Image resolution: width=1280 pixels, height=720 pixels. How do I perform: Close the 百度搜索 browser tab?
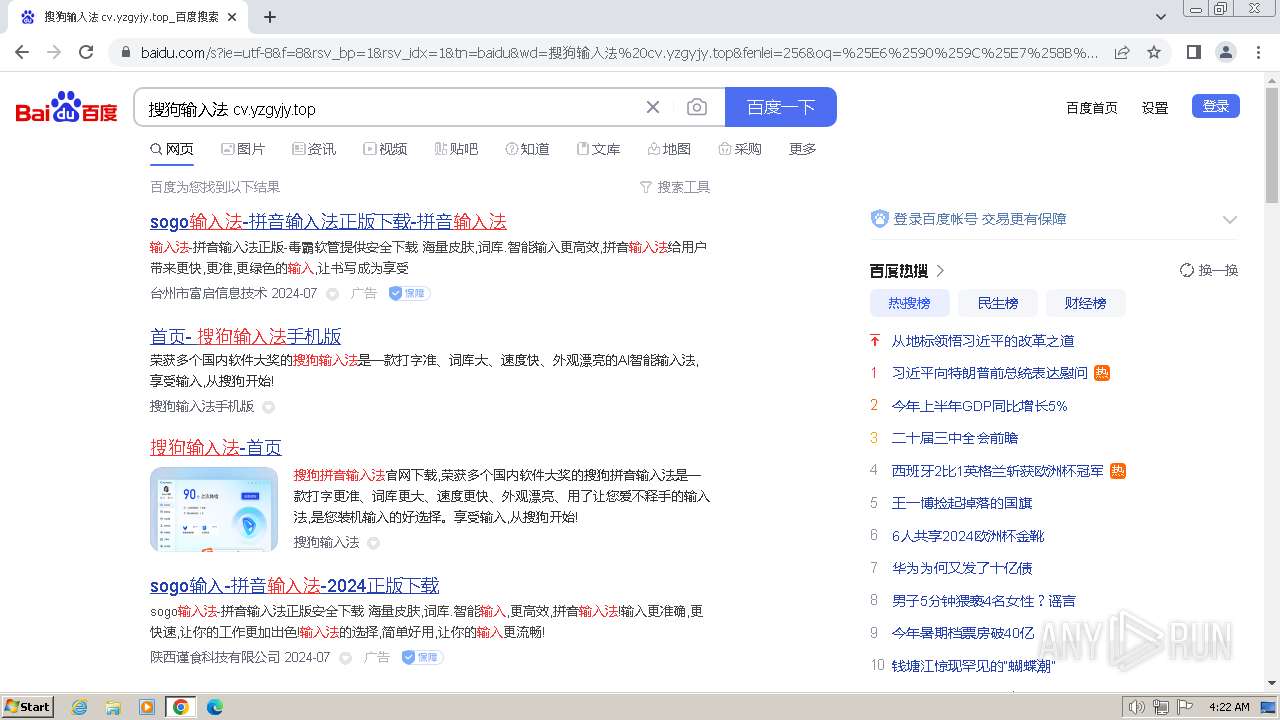click(232, 17)
